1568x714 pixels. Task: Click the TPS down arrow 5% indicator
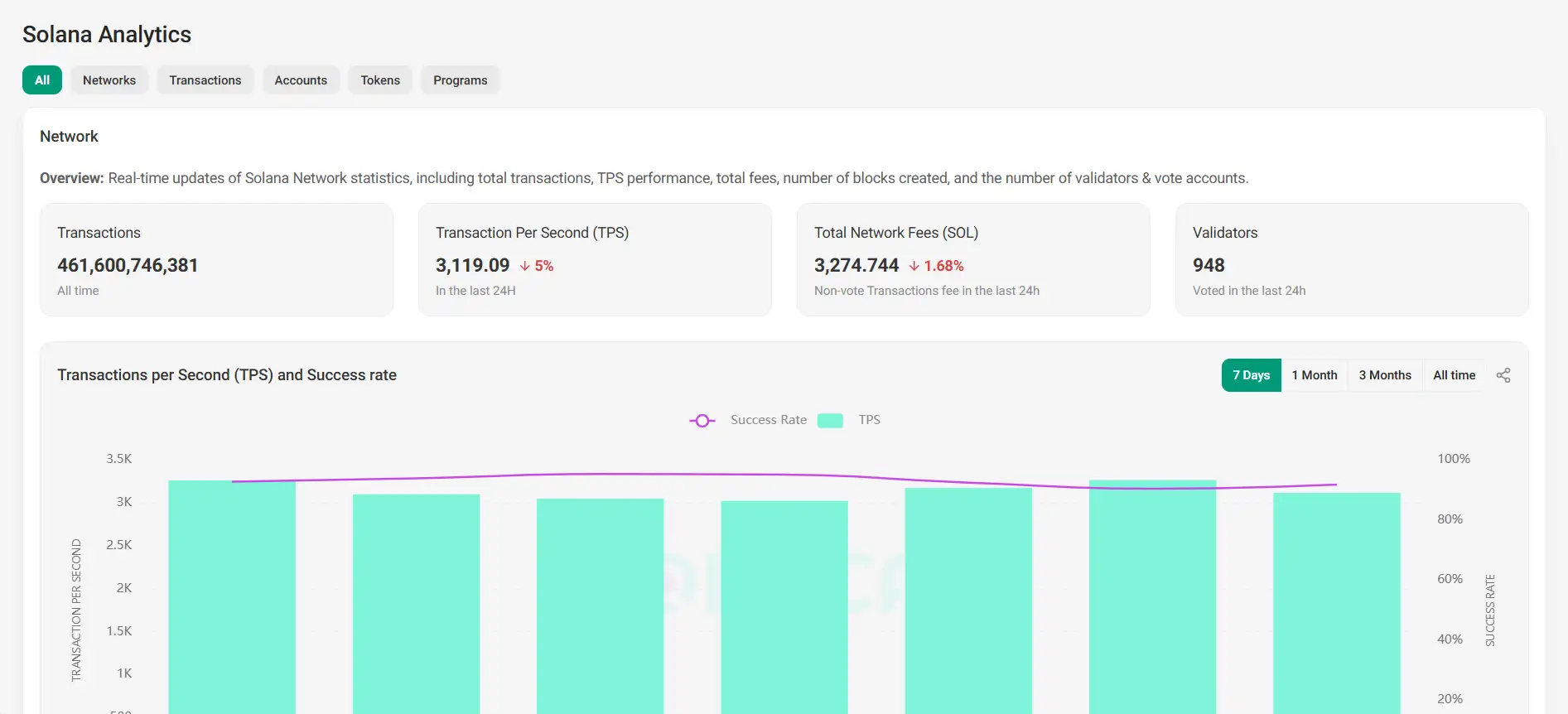[x=536, y=266]
